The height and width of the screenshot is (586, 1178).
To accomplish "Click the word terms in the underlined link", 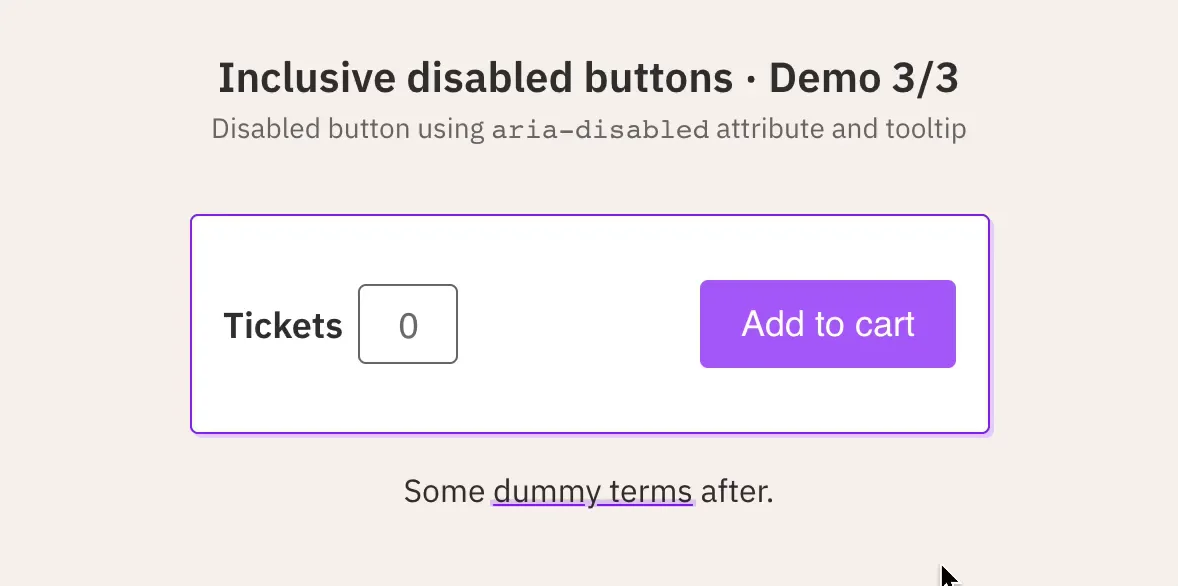I will coord(651,491).
